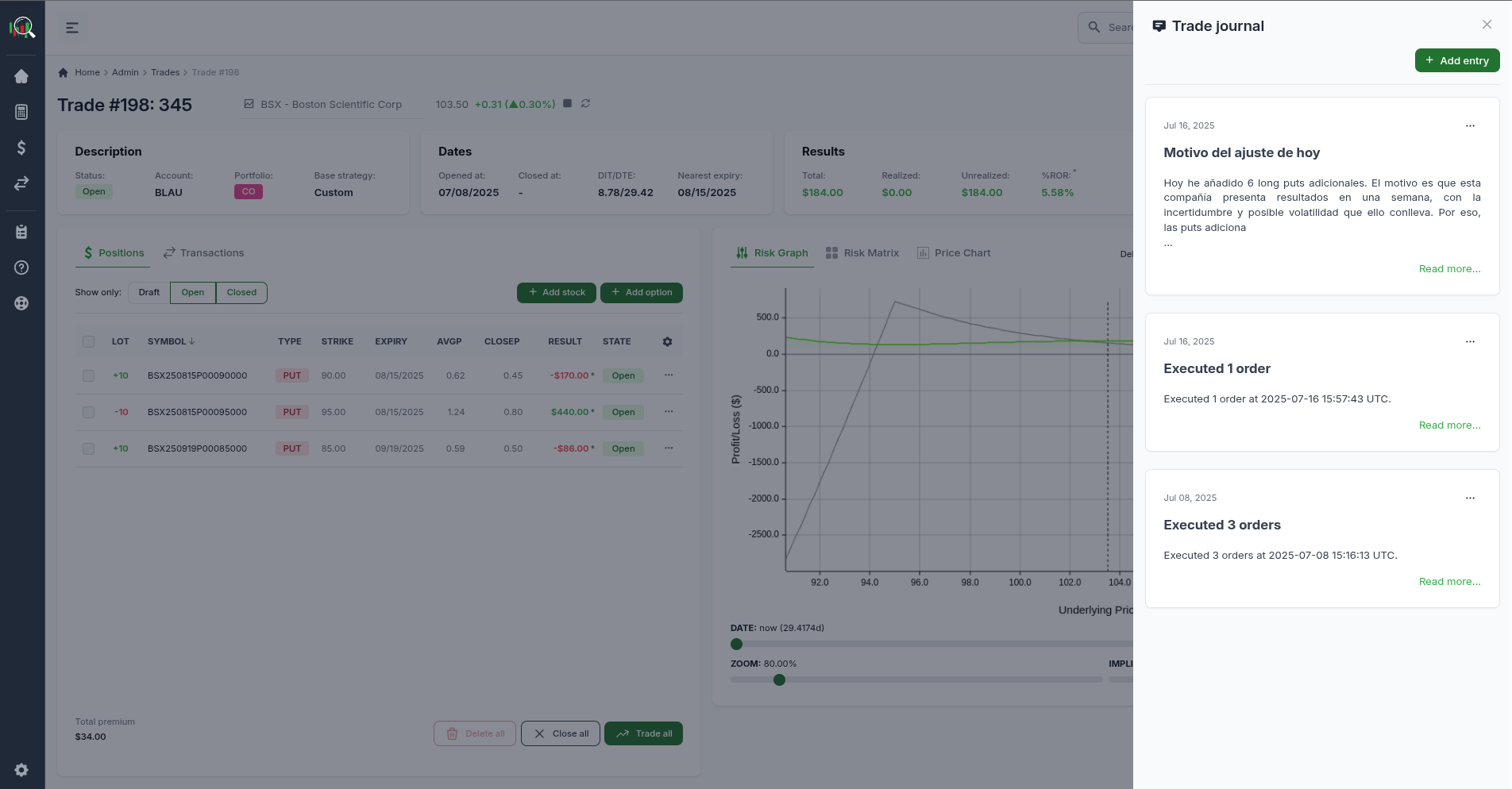Open the ellipsis menu on Motivo del ajuste

(x=1470, y=125)
